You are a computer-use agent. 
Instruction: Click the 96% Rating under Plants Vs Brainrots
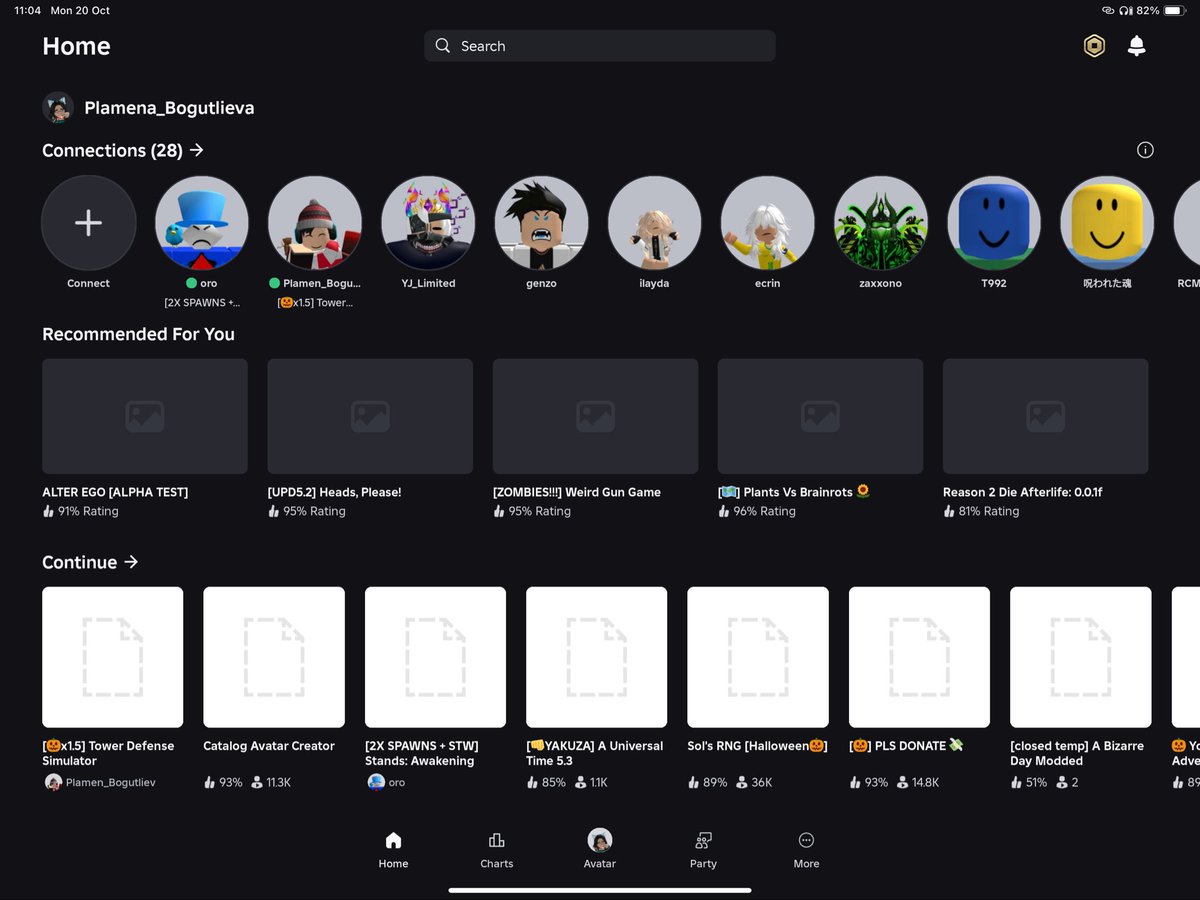pos(765,511)
